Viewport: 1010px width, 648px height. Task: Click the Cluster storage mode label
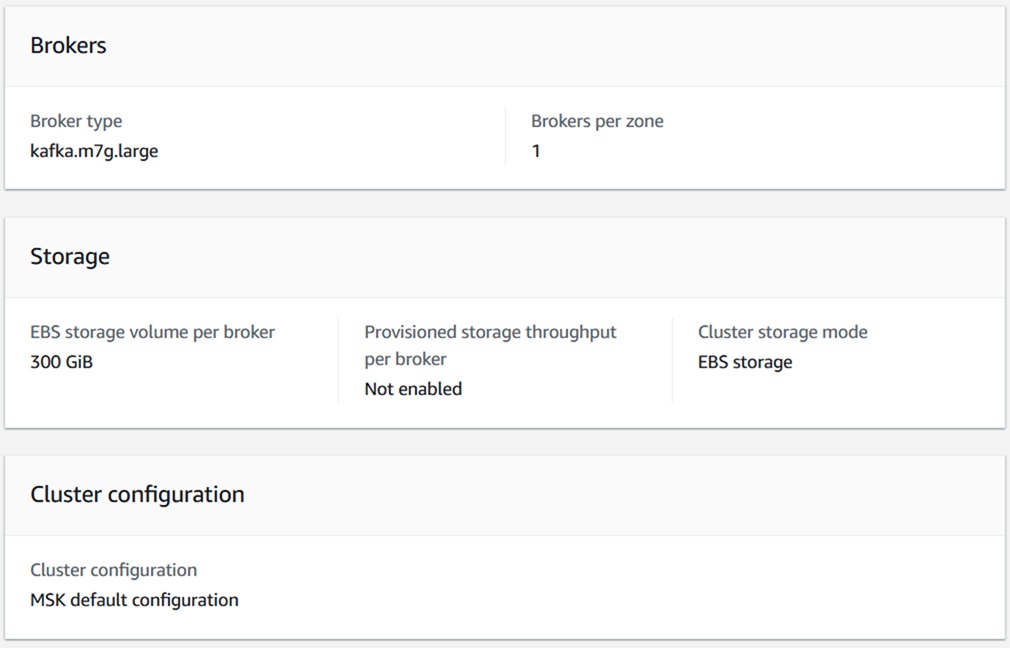pyautogui.click(x=783, y=332)
